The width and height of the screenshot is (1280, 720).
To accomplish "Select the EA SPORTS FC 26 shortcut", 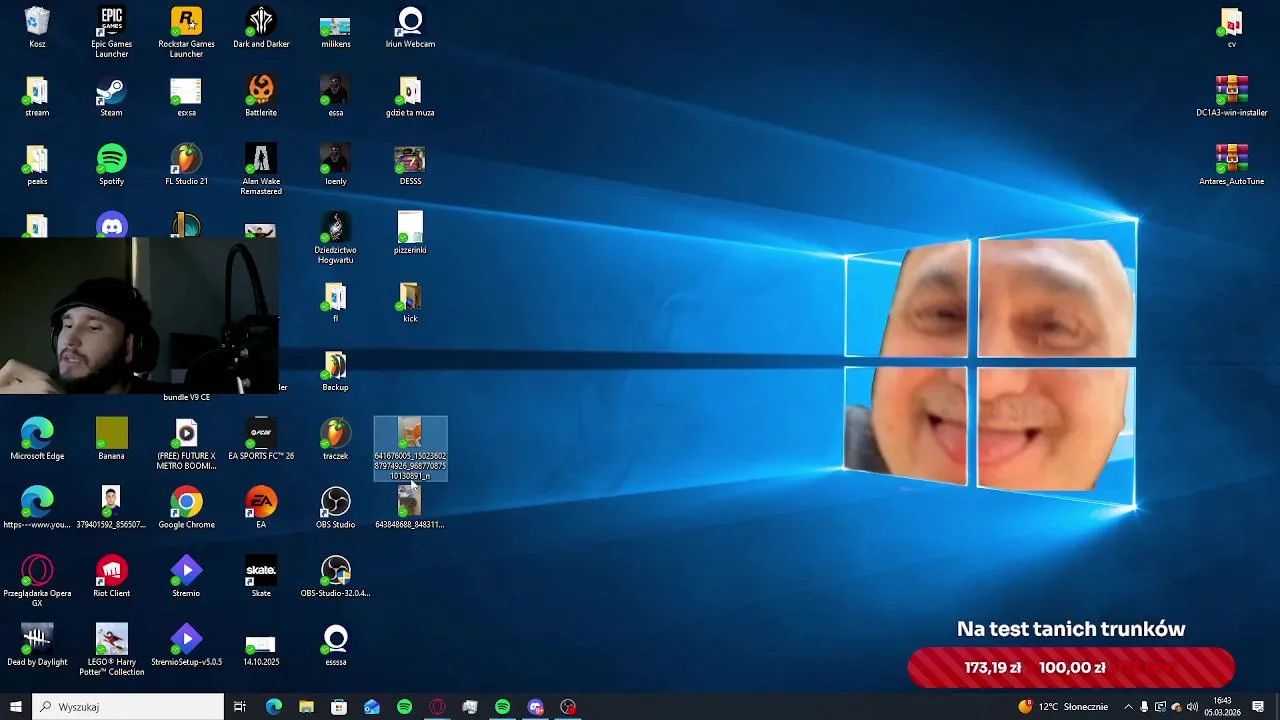I will (261, 440).
